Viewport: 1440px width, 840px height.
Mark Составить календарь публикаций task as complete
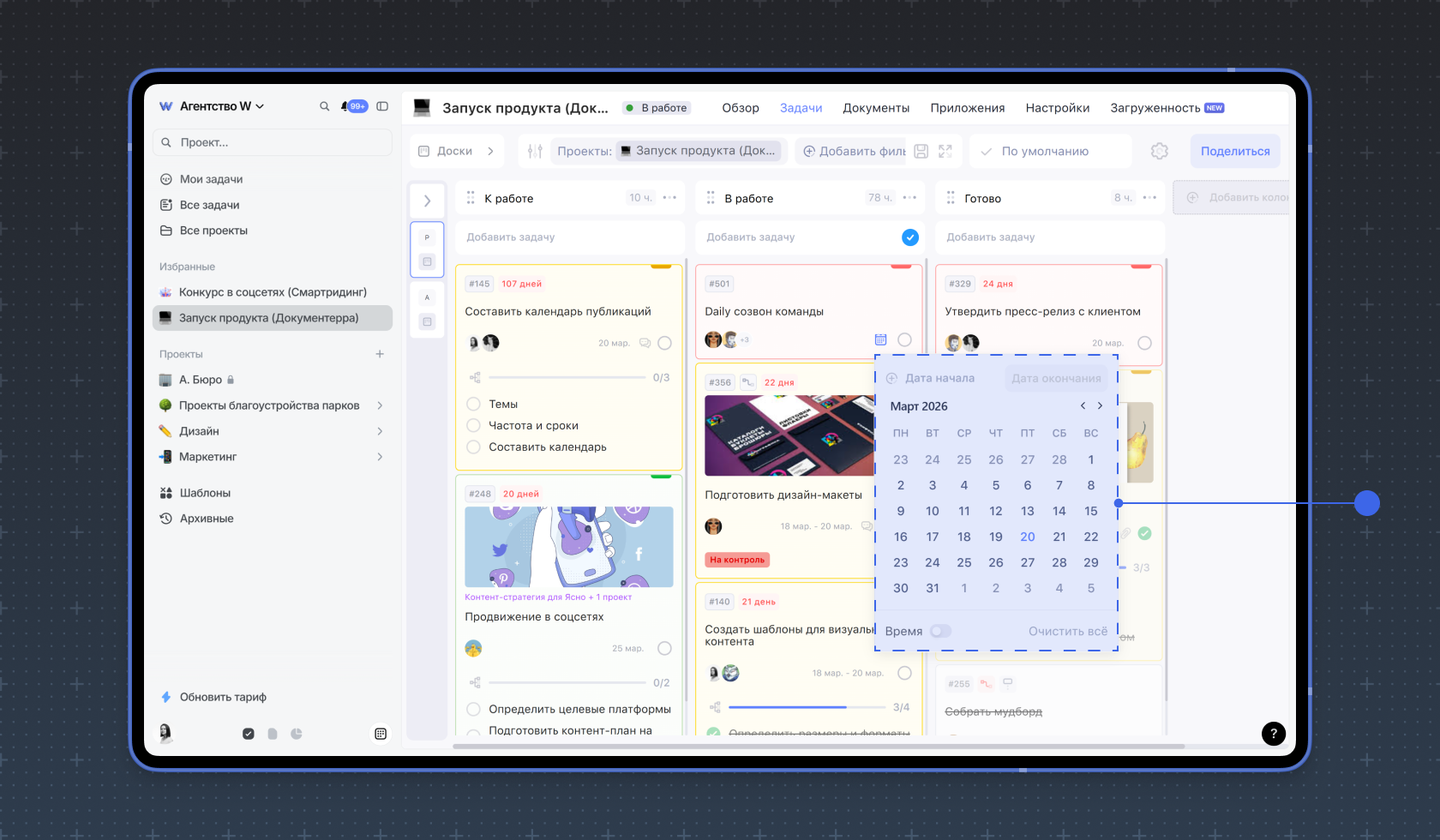coord(664,343)
